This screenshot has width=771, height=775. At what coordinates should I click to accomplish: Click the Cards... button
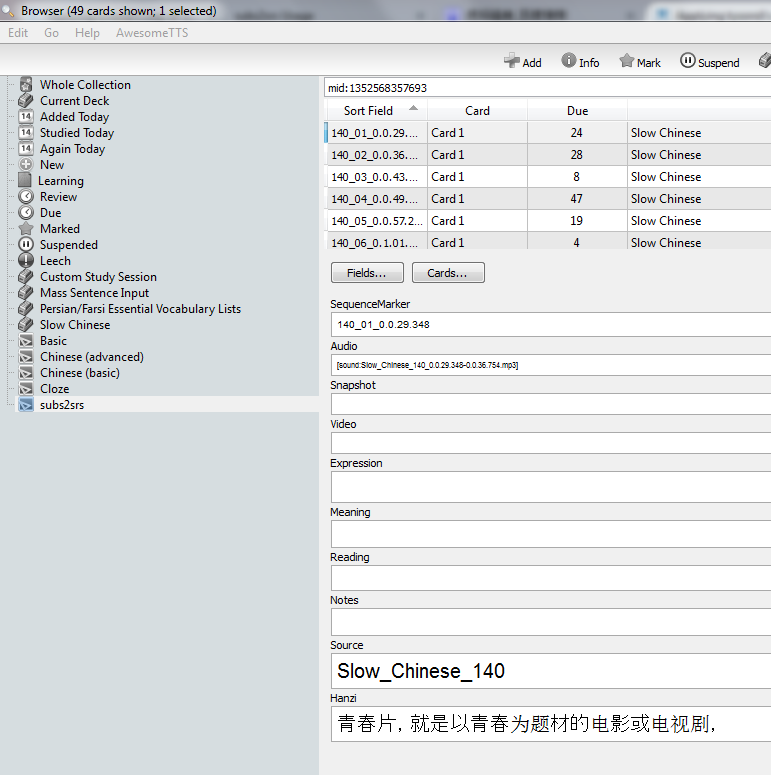448,273
